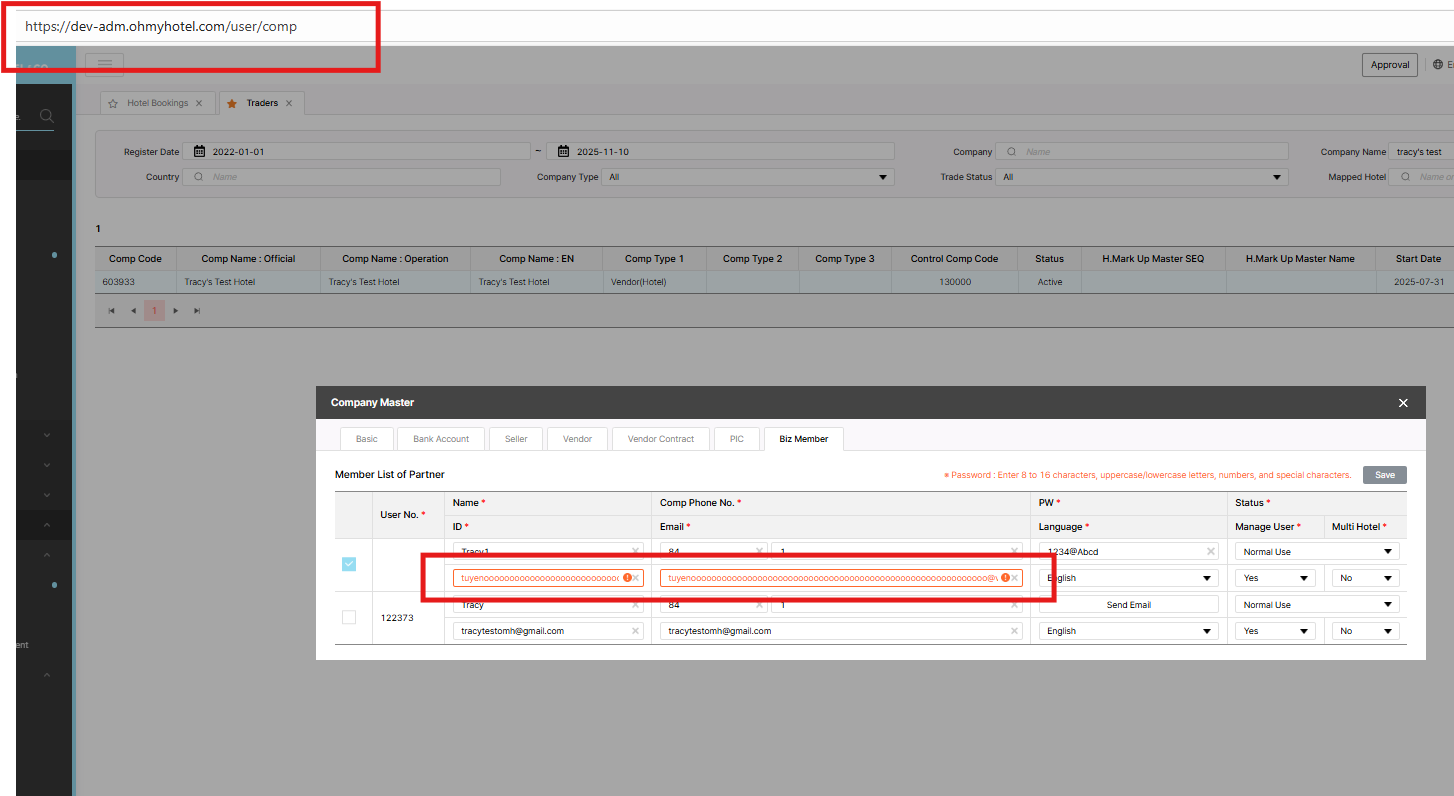The image size is (1454, 796).
Task: Open the end date calendar icon
Action: (x=563, y=152)
